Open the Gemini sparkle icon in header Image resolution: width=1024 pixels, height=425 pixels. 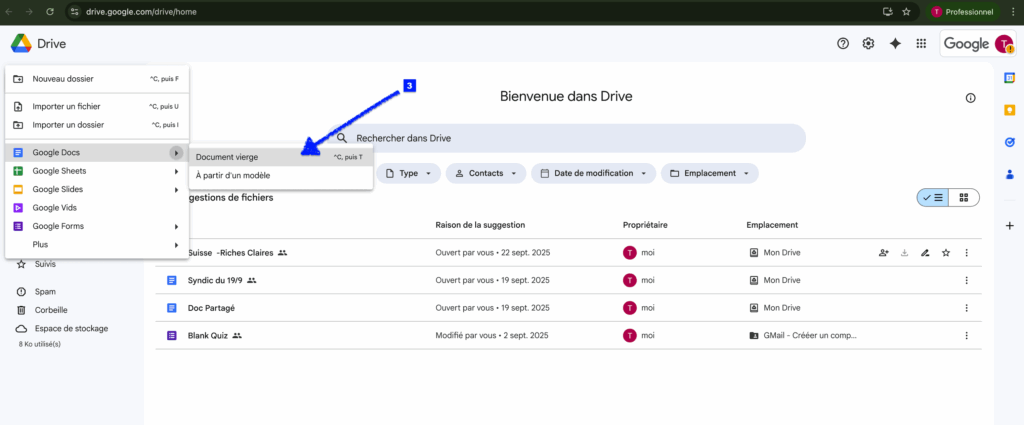[895, 43]
